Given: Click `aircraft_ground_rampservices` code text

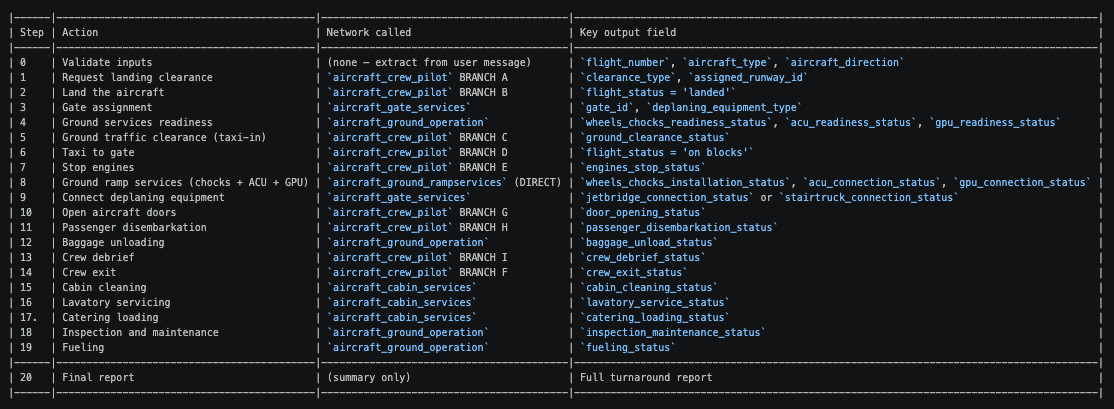Looking at the screenshot, I should (416, 182).
